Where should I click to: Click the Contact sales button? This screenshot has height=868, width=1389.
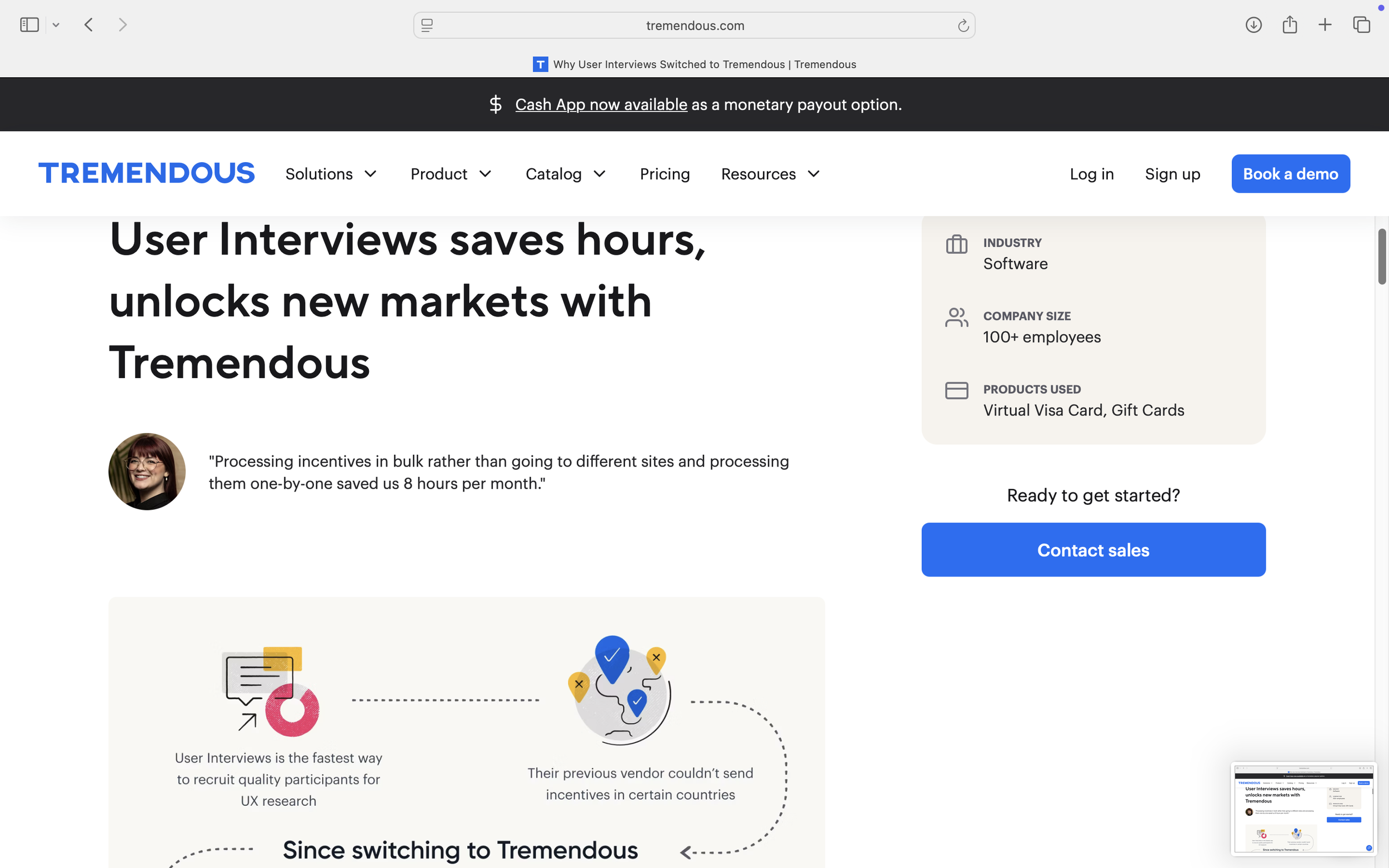click(x=1093, y=549)
